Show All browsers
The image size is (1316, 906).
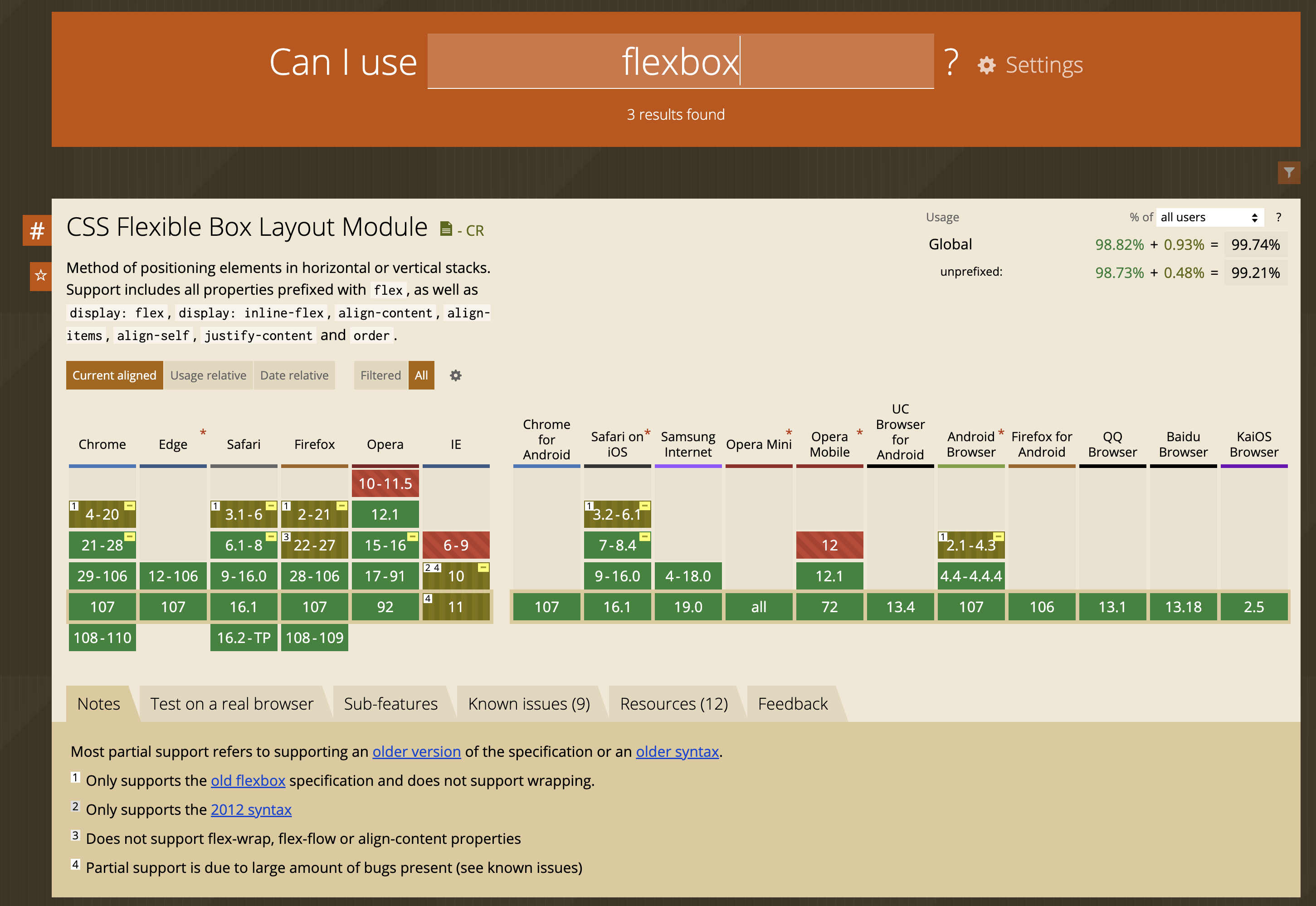(421, 375)
